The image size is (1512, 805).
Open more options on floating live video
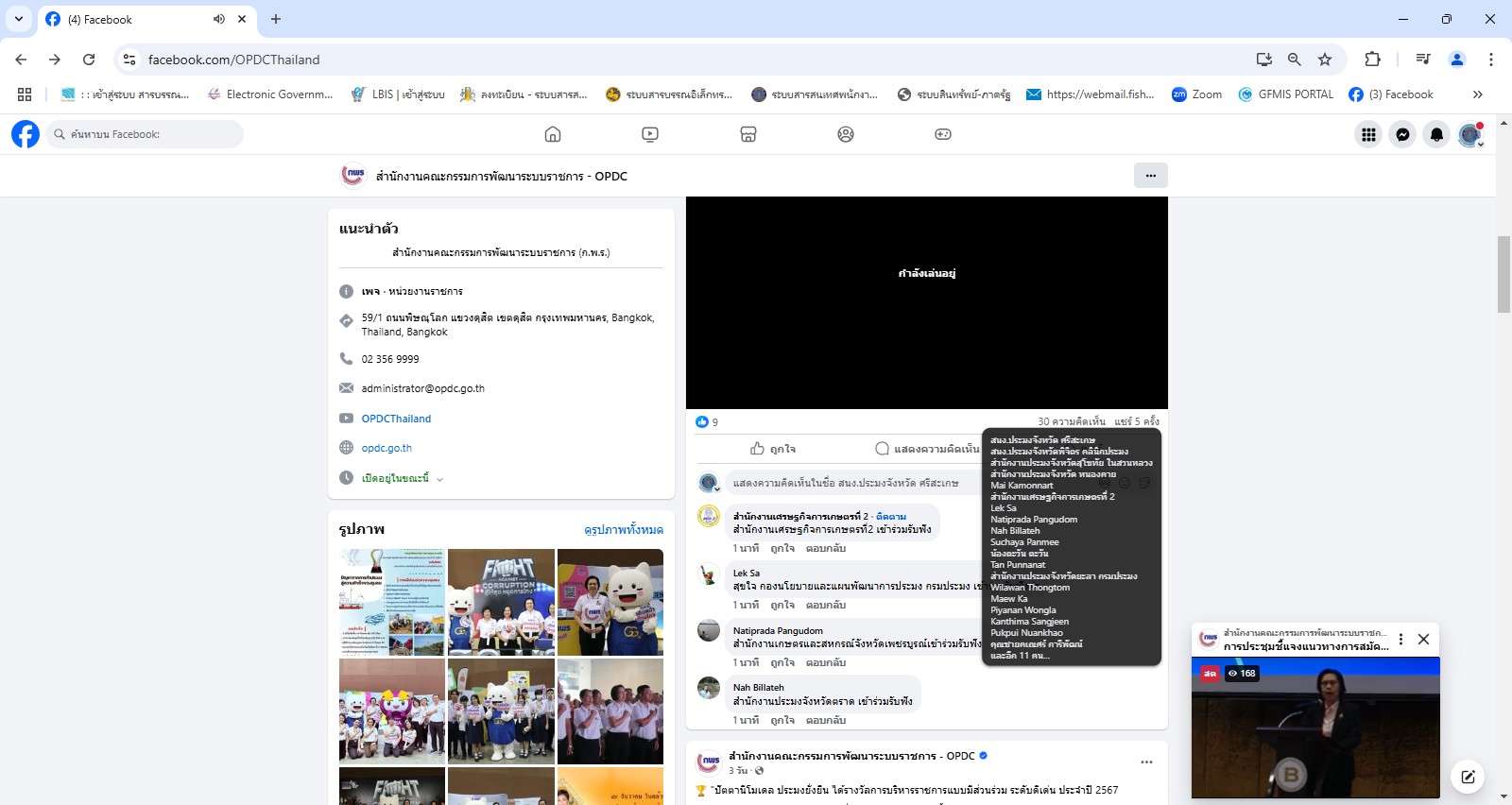point(1400,640)
